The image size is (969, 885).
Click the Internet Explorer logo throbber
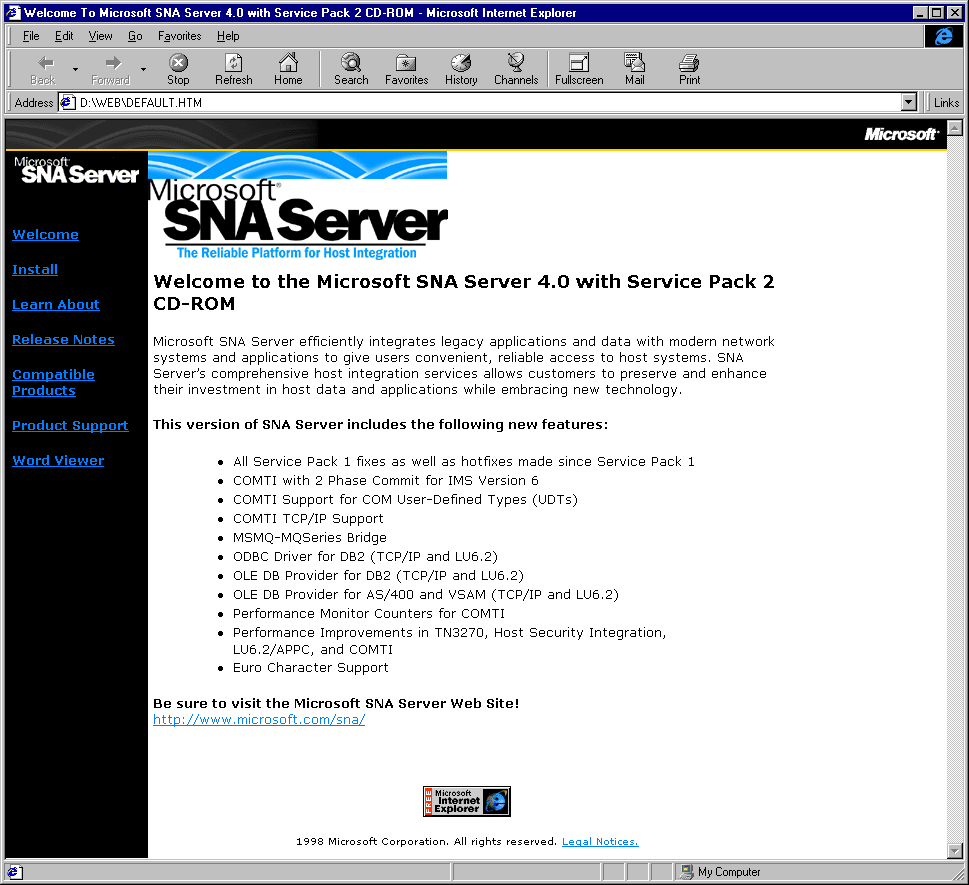tap(943, 36)
